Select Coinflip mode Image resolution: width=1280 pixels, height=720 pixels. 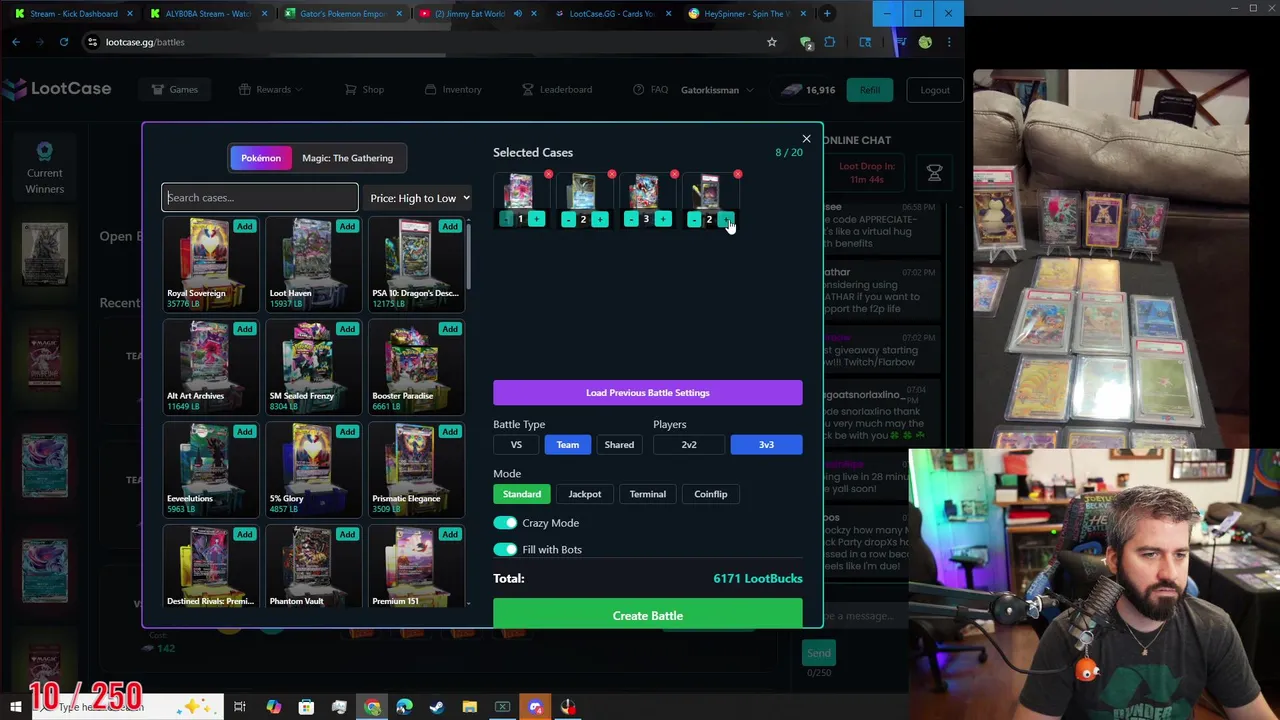711,494
